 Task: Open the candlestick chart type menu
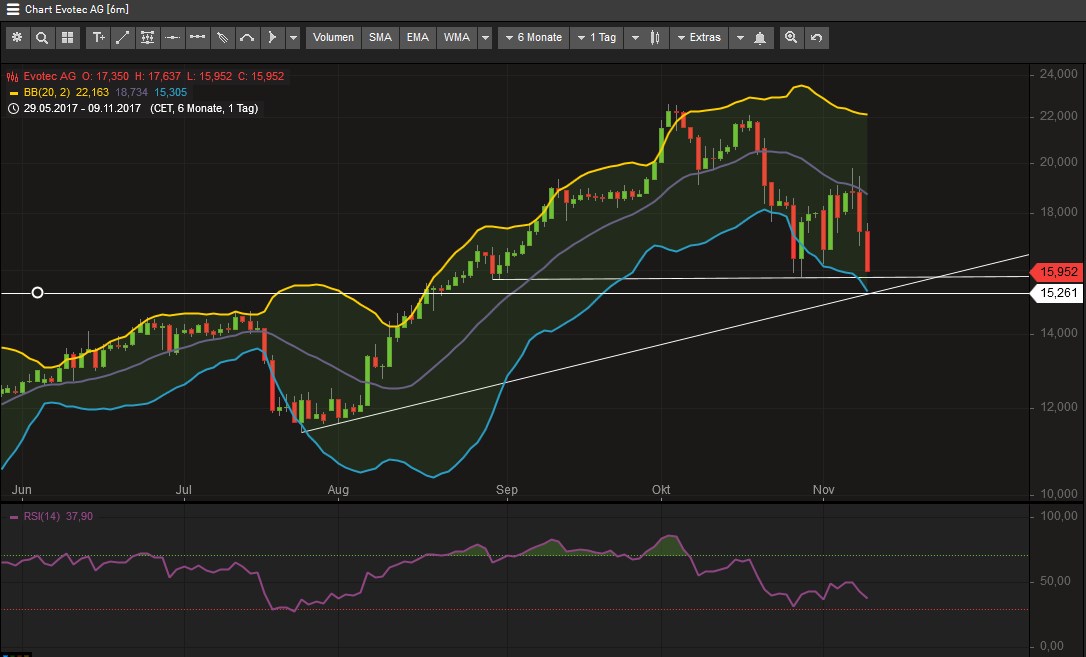tap(656, 38)
